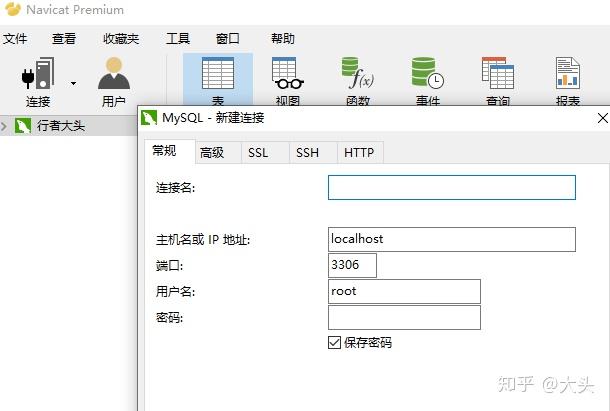
Task: Click the username field containing root
Action: (404, 291)
